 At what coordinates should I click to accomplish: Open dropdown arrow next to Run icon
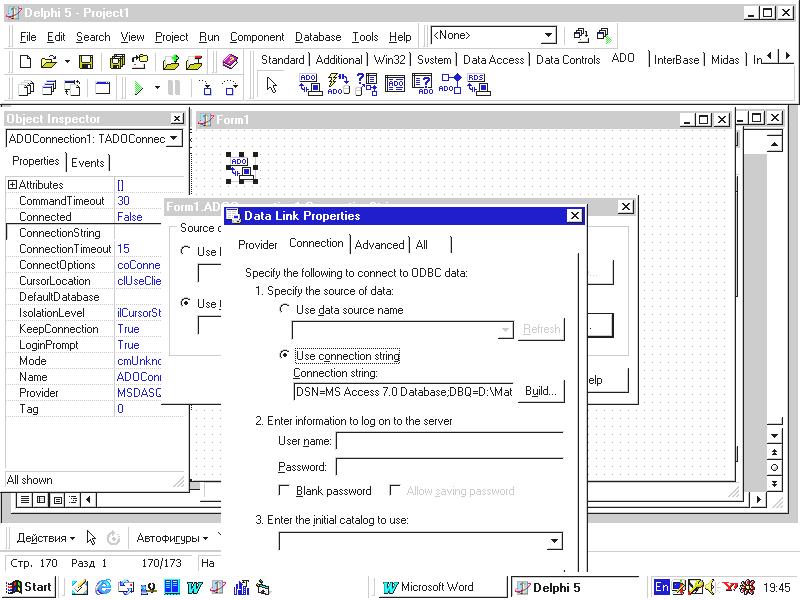pyautogui.click(x=157, y=88)
